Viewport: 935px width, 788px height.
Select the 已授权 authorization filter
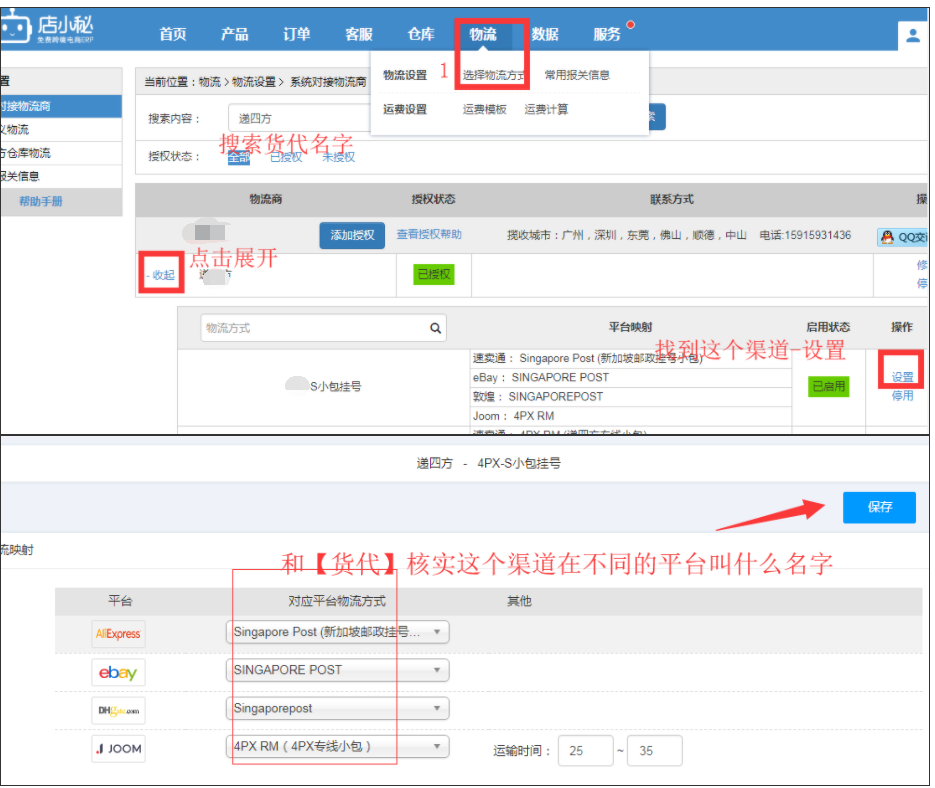point(286,157)
